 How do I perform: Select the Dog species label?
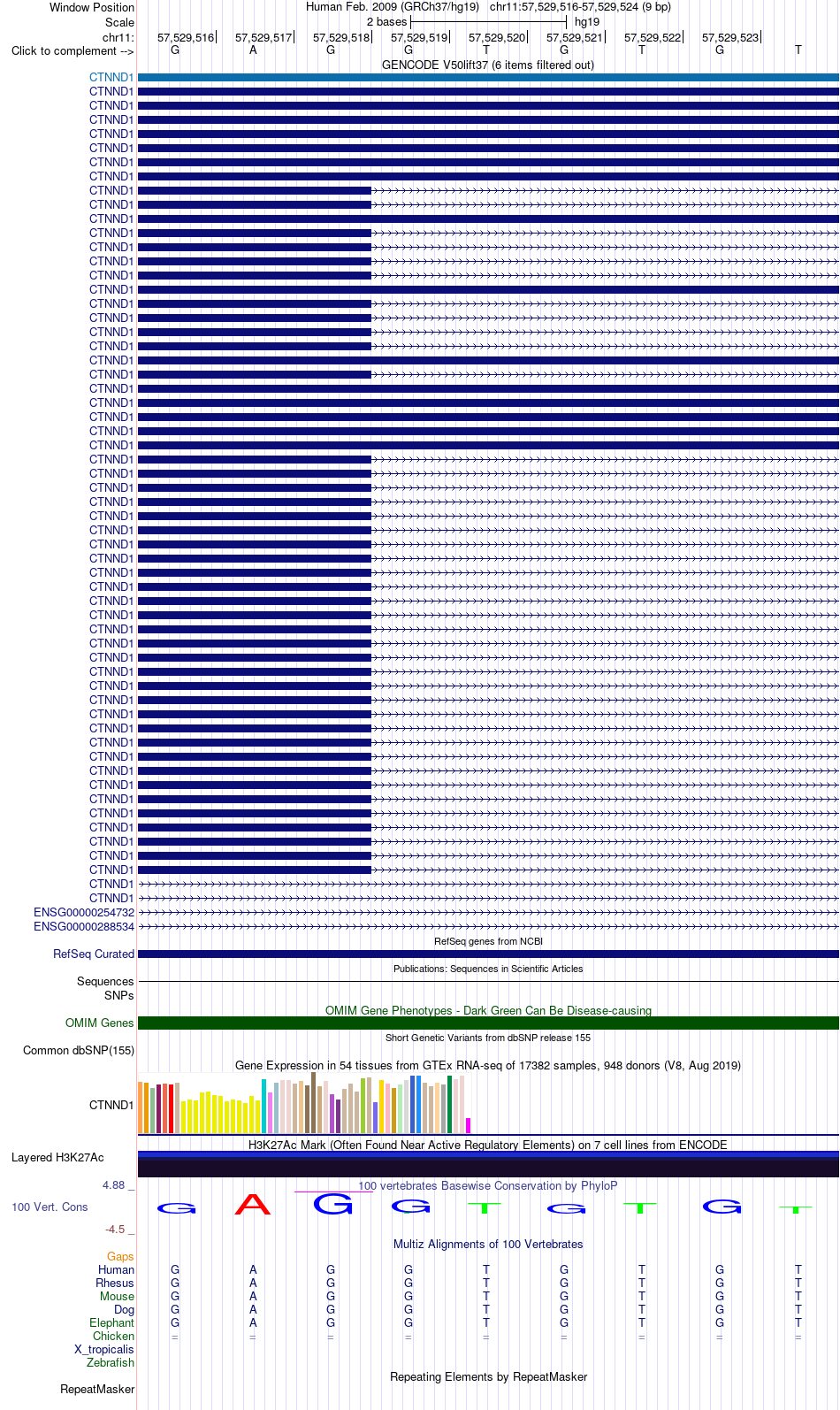pos(125,1309)
